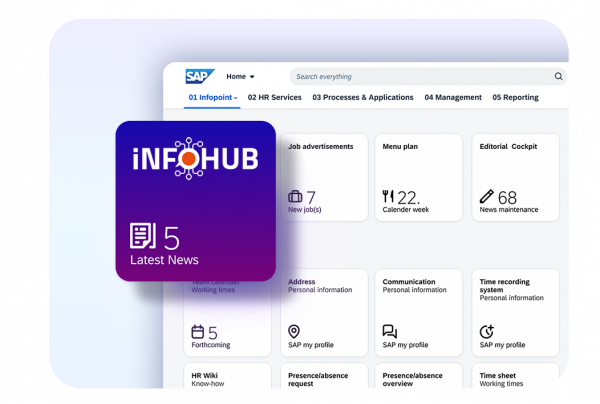Click the briefcase icon for new jobs
The height and width of the screenshot is (404, 600).
(295, 196)
